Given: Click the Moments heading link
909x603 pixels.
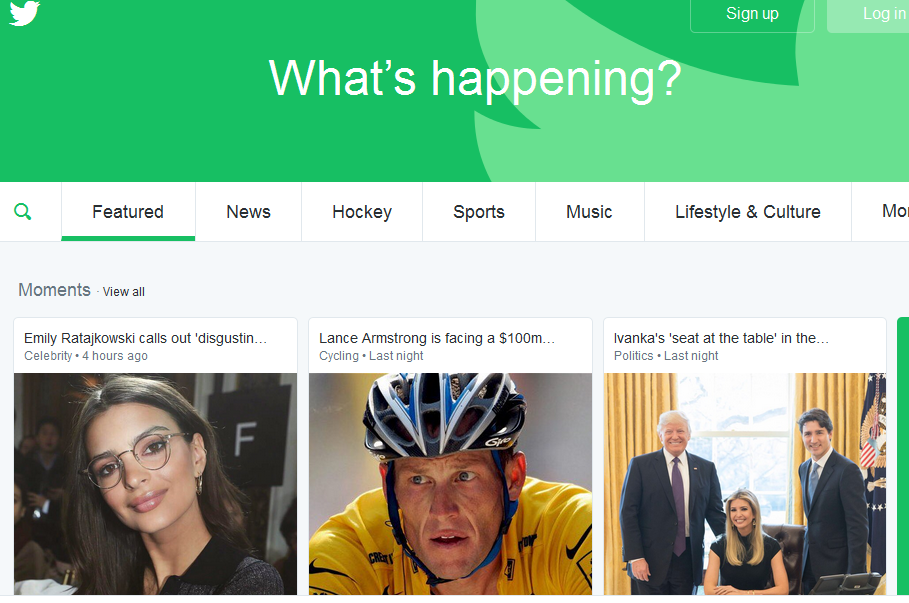Looking at the screenshot, I should click(54, 290).
